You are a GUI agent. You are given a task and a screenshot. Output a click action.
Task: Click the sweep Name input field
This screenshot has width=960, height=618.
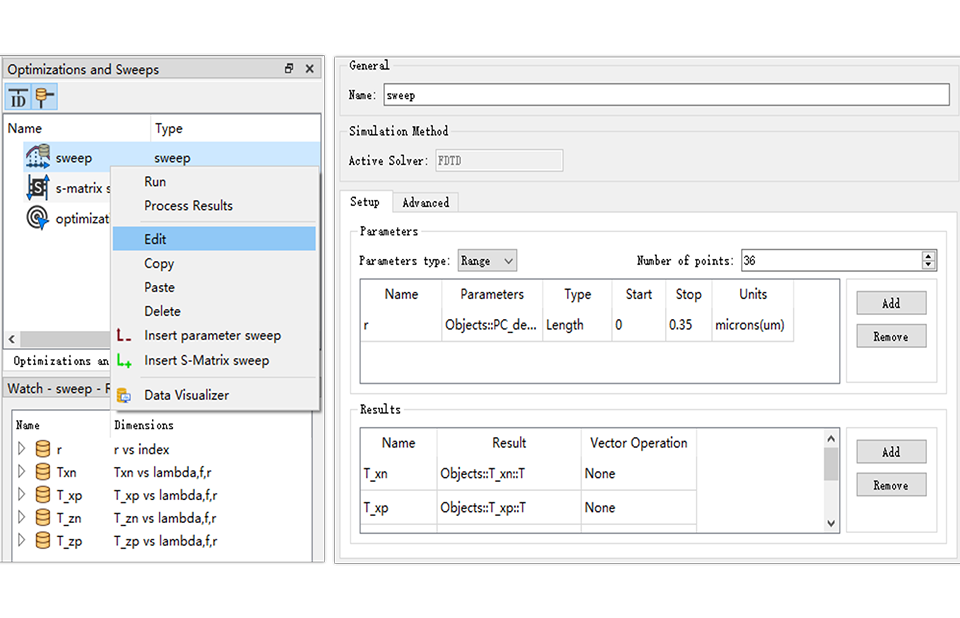point(666,96)
